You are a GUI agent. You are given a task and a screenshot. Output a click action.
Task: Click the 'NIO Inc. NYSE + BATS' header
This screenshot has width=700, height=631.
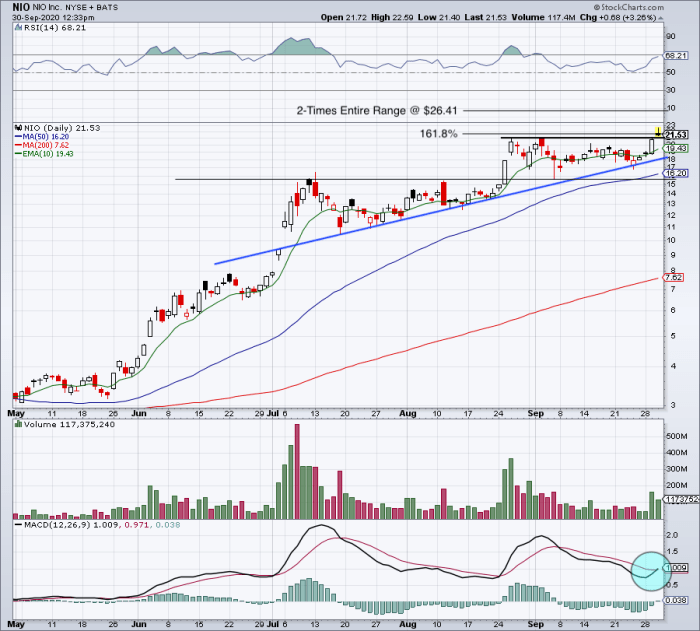point(75,7)
